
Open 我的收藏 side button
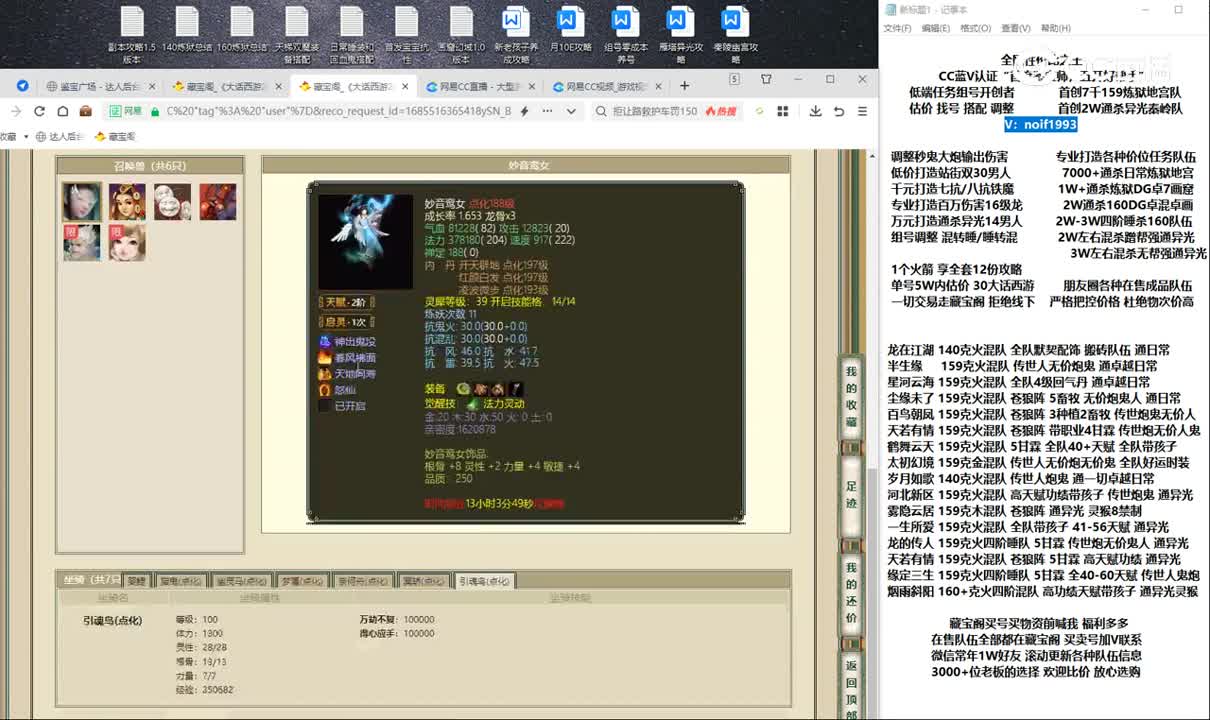click(x=851, y=396)
